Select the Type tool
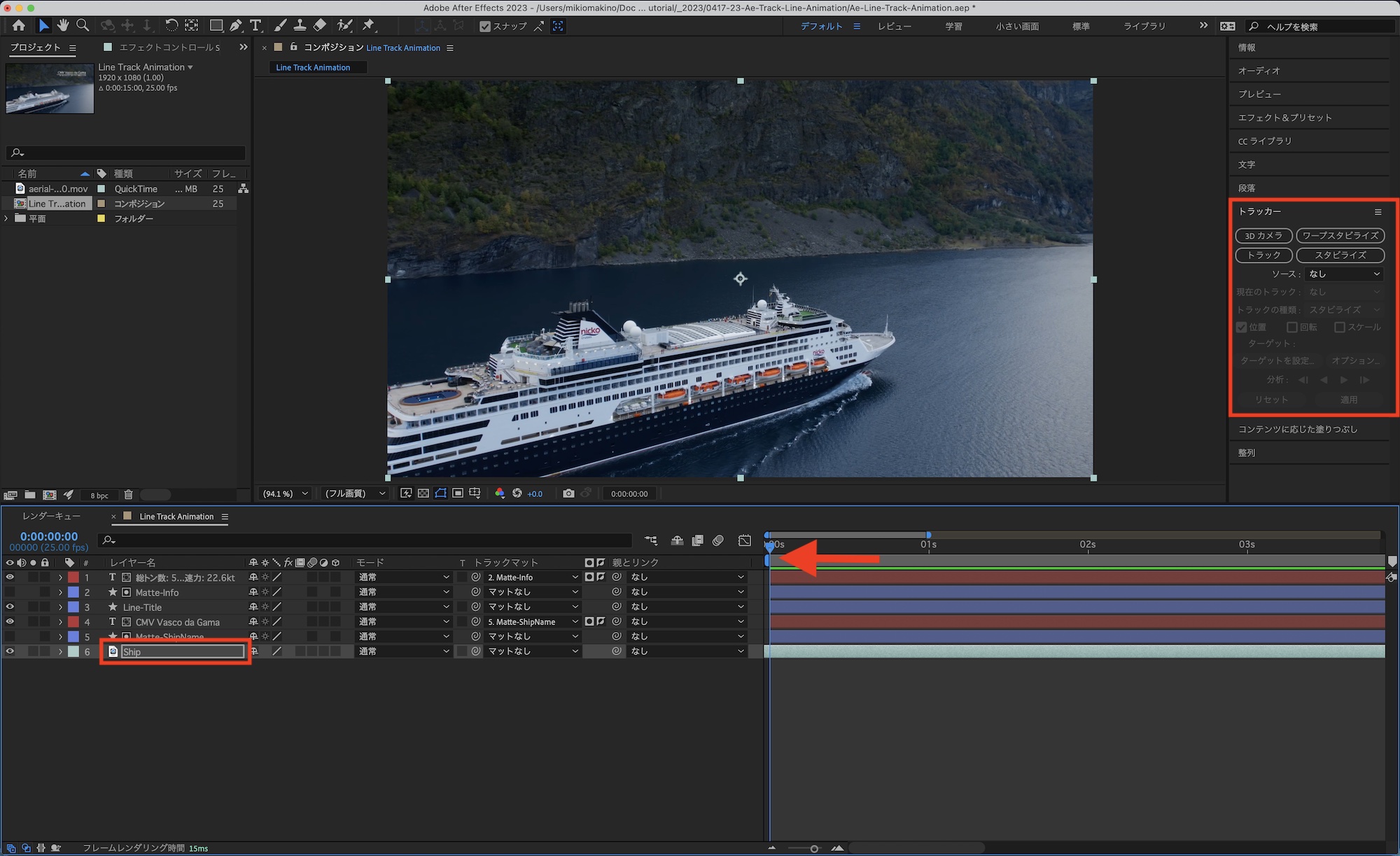The height and width of the screenshot is (856, 1400). [255, 26]
